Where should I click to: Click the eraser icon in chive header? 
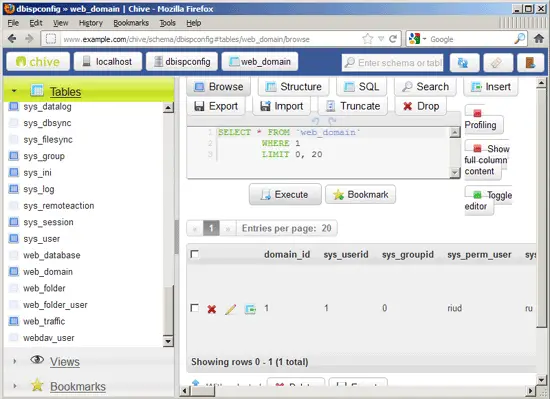[x=497, y=63]
